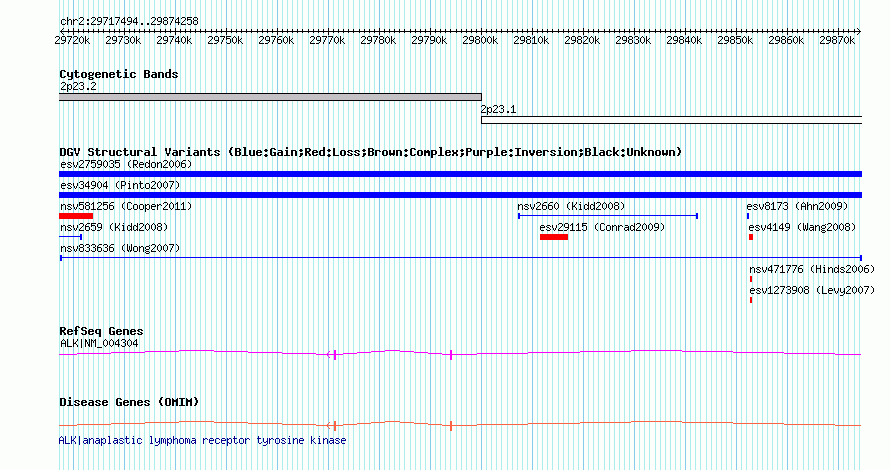The image size is (890, 470).
Task: Open the ALK anaplastic lymphoma receptor tyrosine kinase link
Action: 203,440
